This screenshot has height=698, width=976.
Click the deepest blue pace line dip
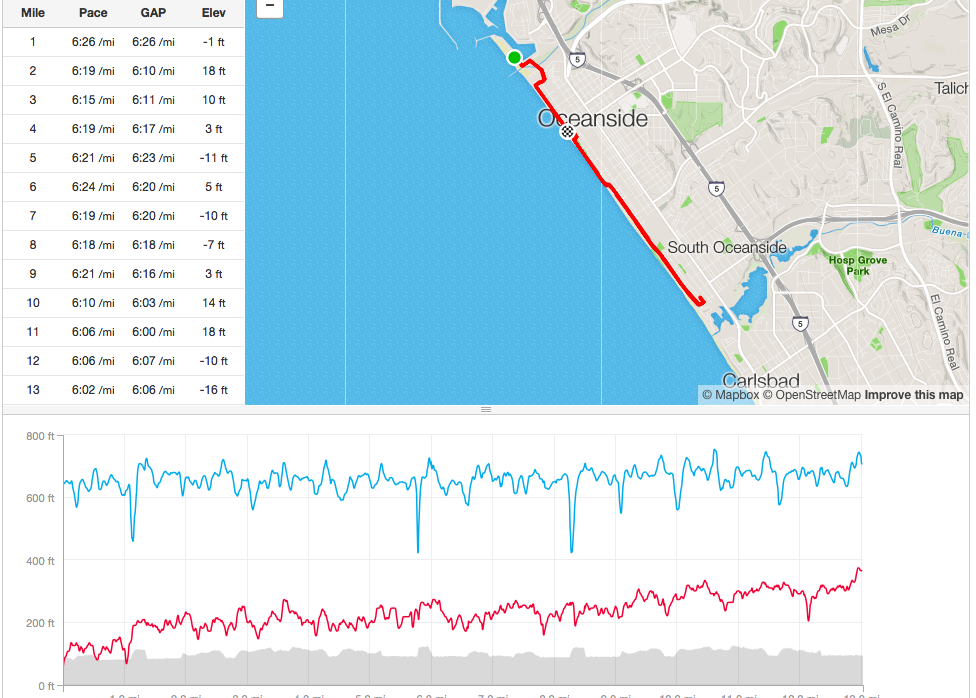[418, 550]
